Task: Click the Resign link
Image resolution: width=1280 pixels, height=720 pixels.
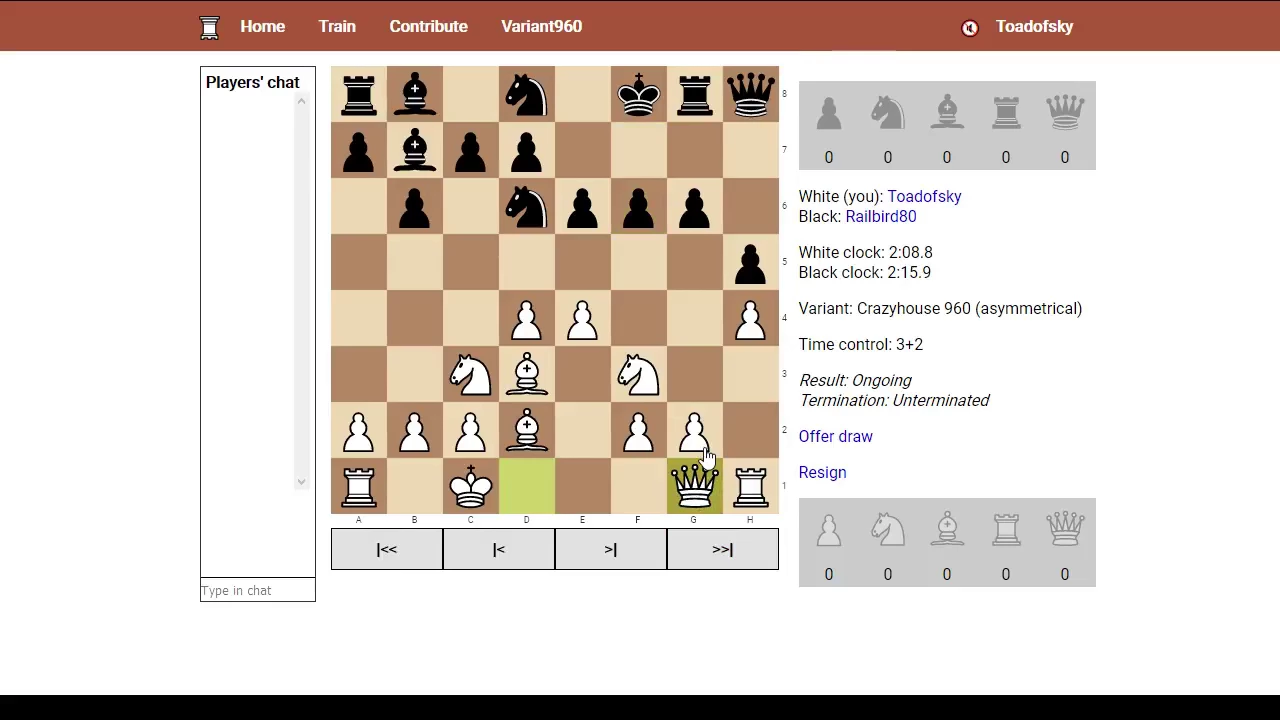Action: point(822,473)
